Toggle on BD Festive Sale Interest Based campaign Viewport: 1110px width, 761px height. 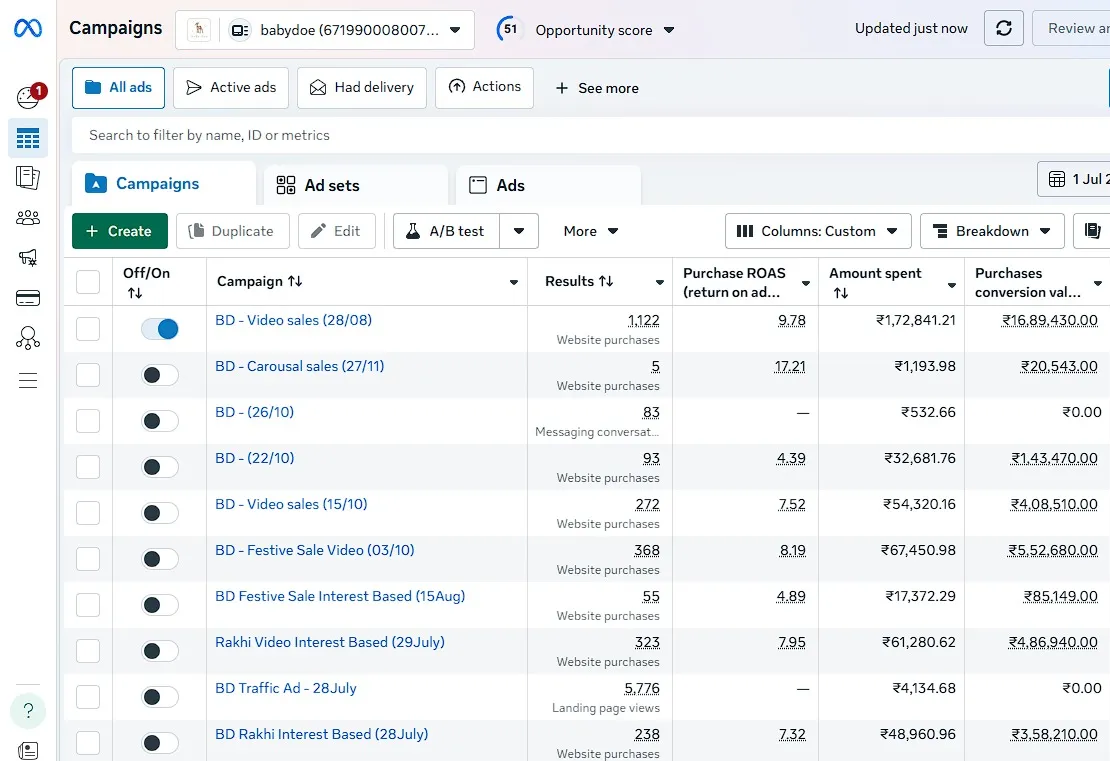tap(159, 605)
